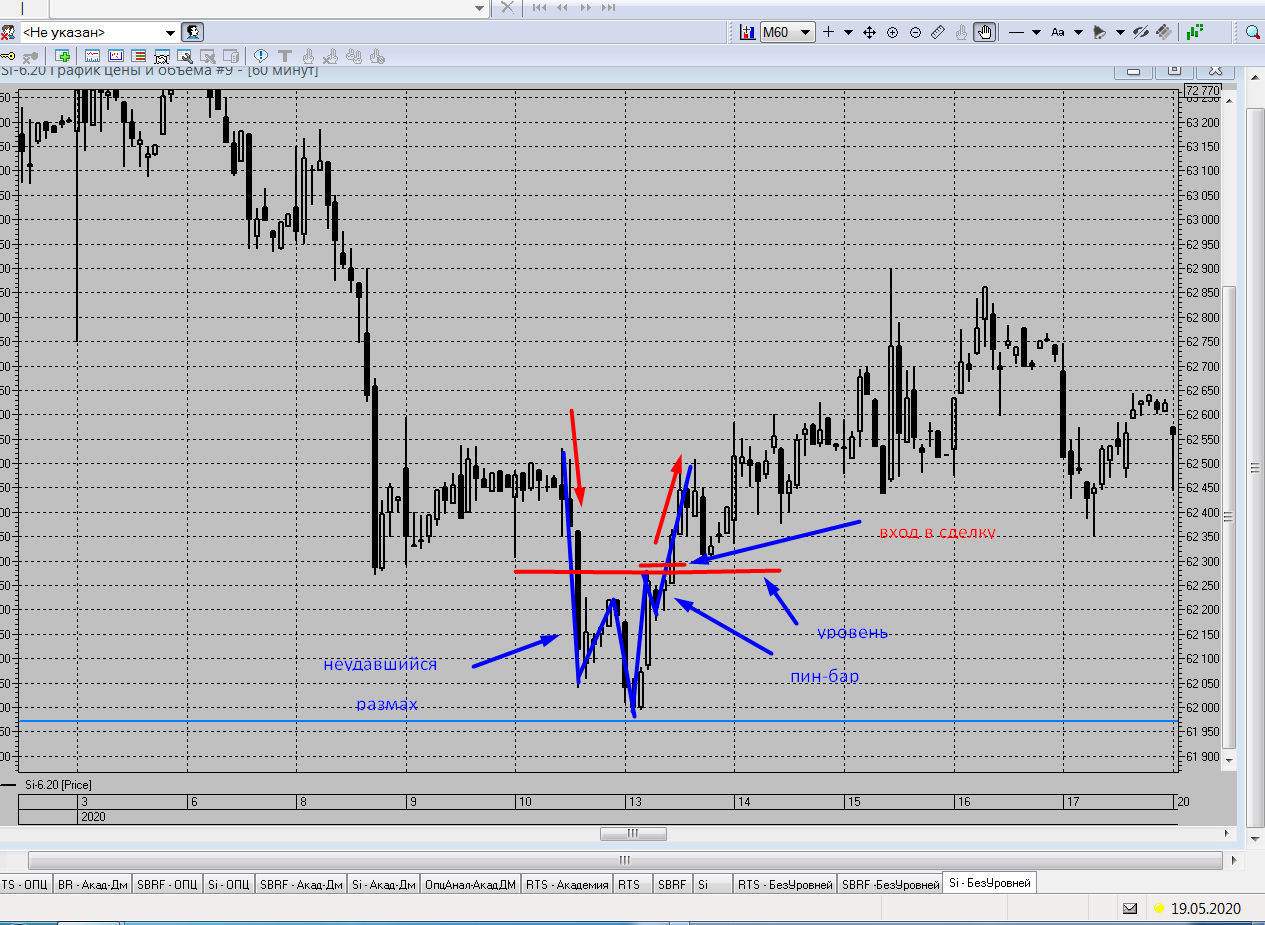Screen dimensions: 1265x925
Task: Click the 63 000 price axis label
Action: (x=1203, y=220)
